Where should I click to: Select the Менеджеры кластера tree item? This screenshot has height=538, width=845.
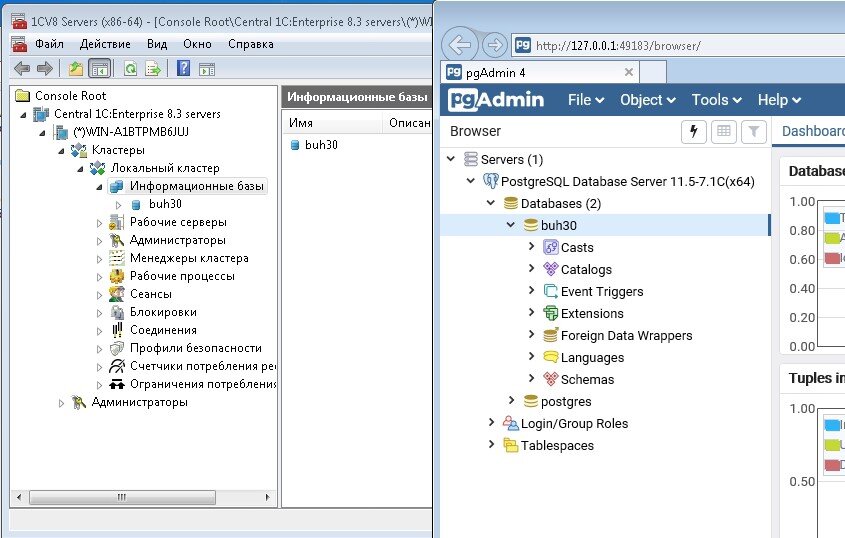[189, 258]
